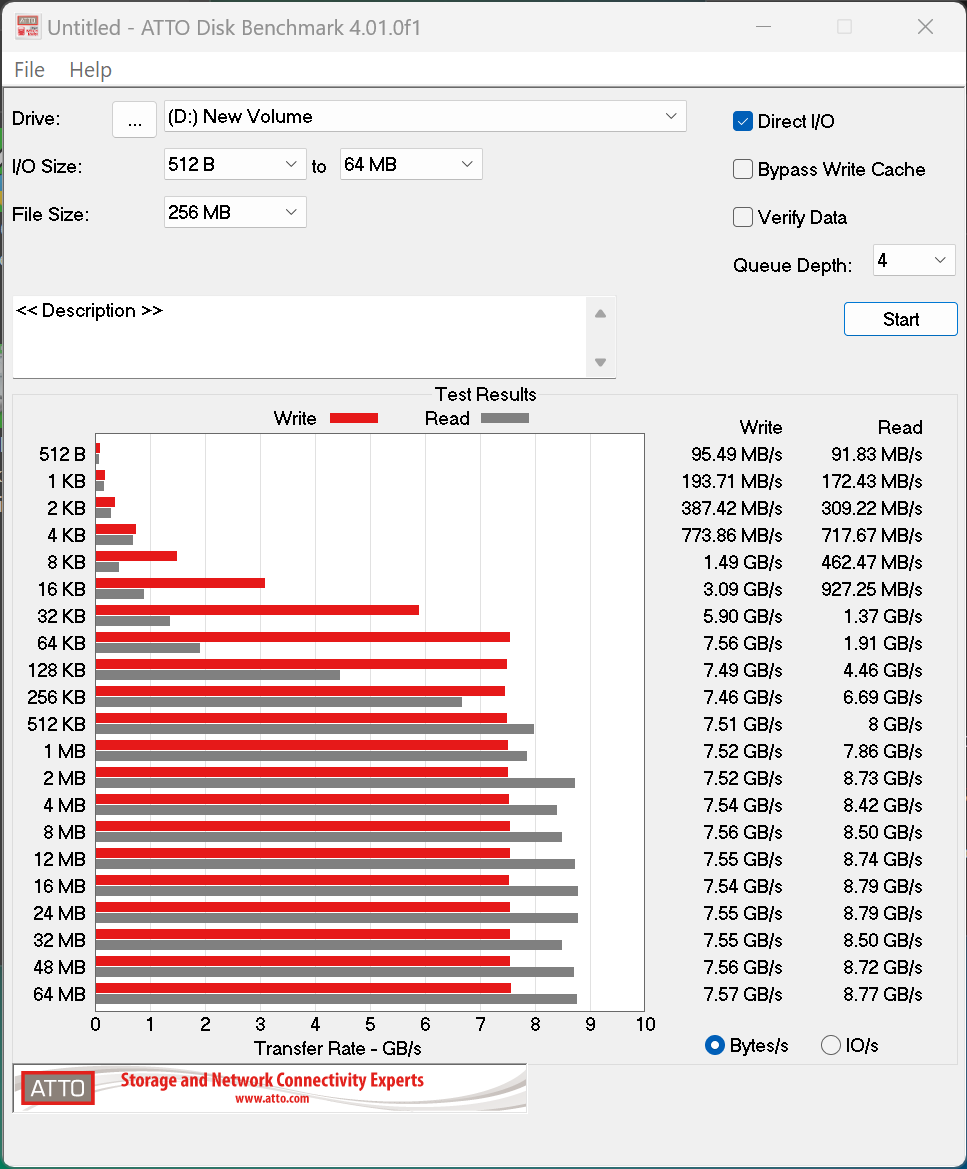
Task: Enable the Verify Data checkbox
Action: pyautogui.click(x=743, y=217)
